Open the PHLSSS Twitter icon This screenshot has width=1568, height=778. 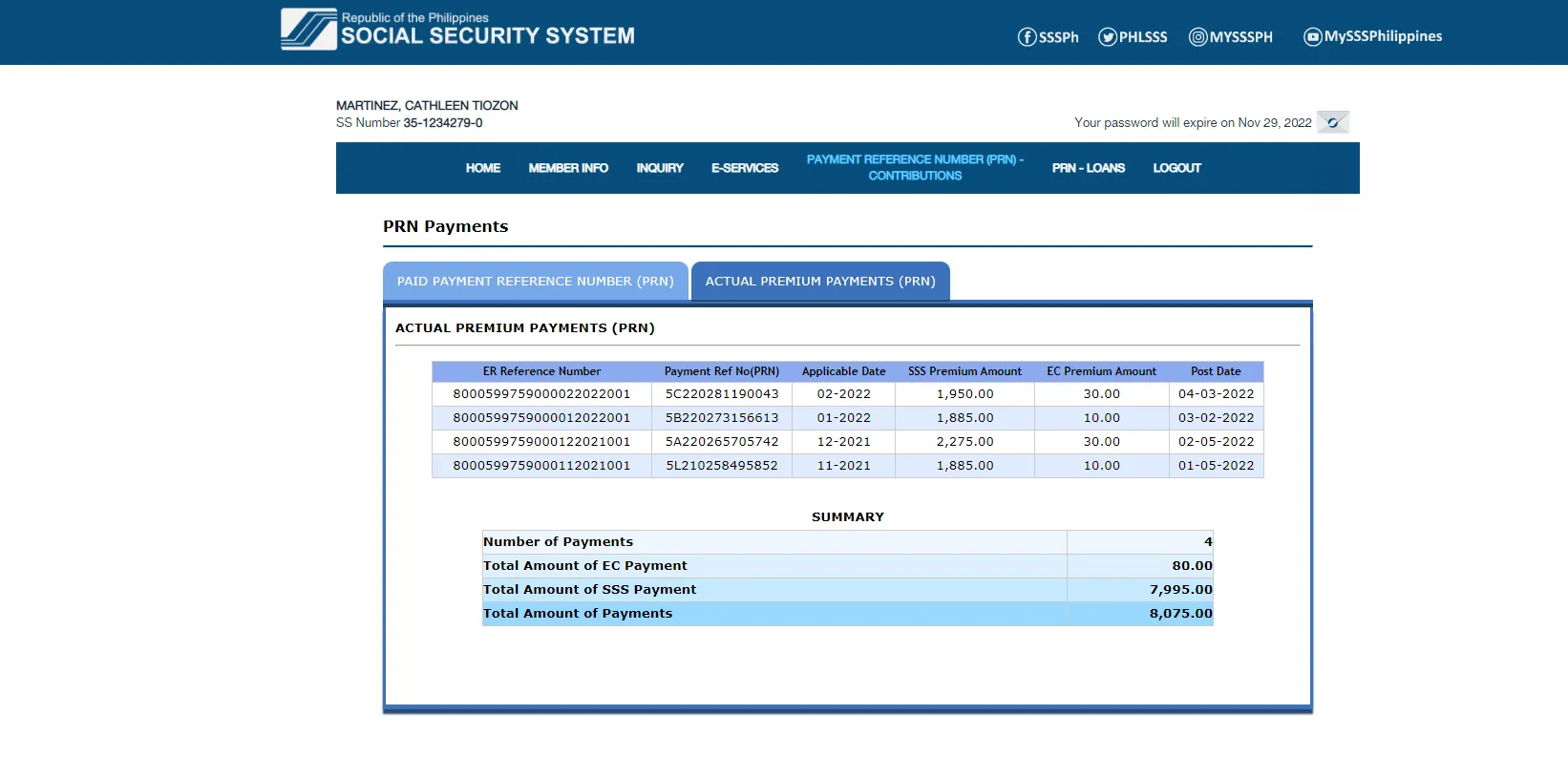pos(1108,37)
